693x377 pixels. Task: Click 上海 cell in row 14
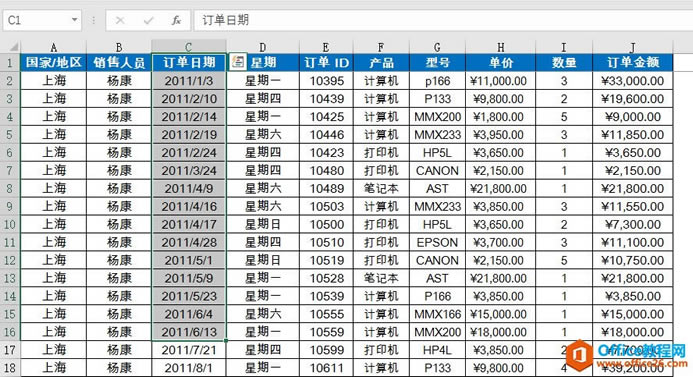pyautogui.click(x=53, y=296)
